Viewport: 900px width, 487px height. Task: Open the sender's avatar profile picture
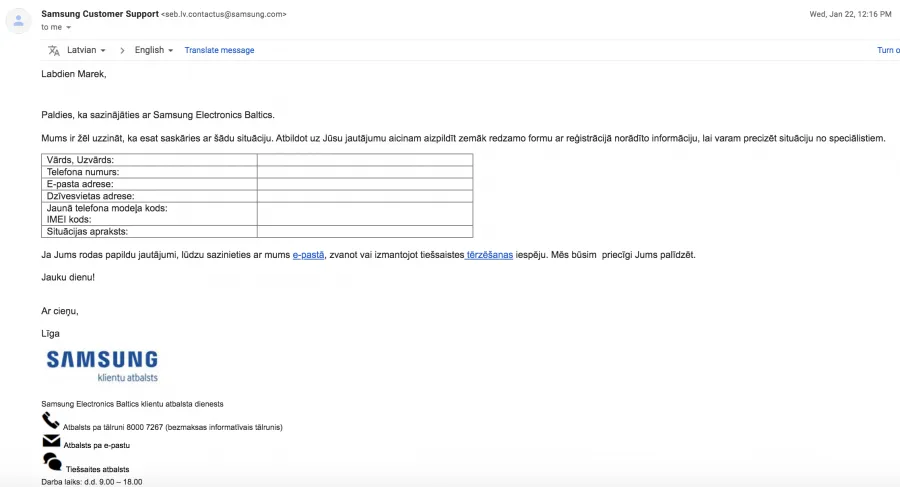pos(18,21)
